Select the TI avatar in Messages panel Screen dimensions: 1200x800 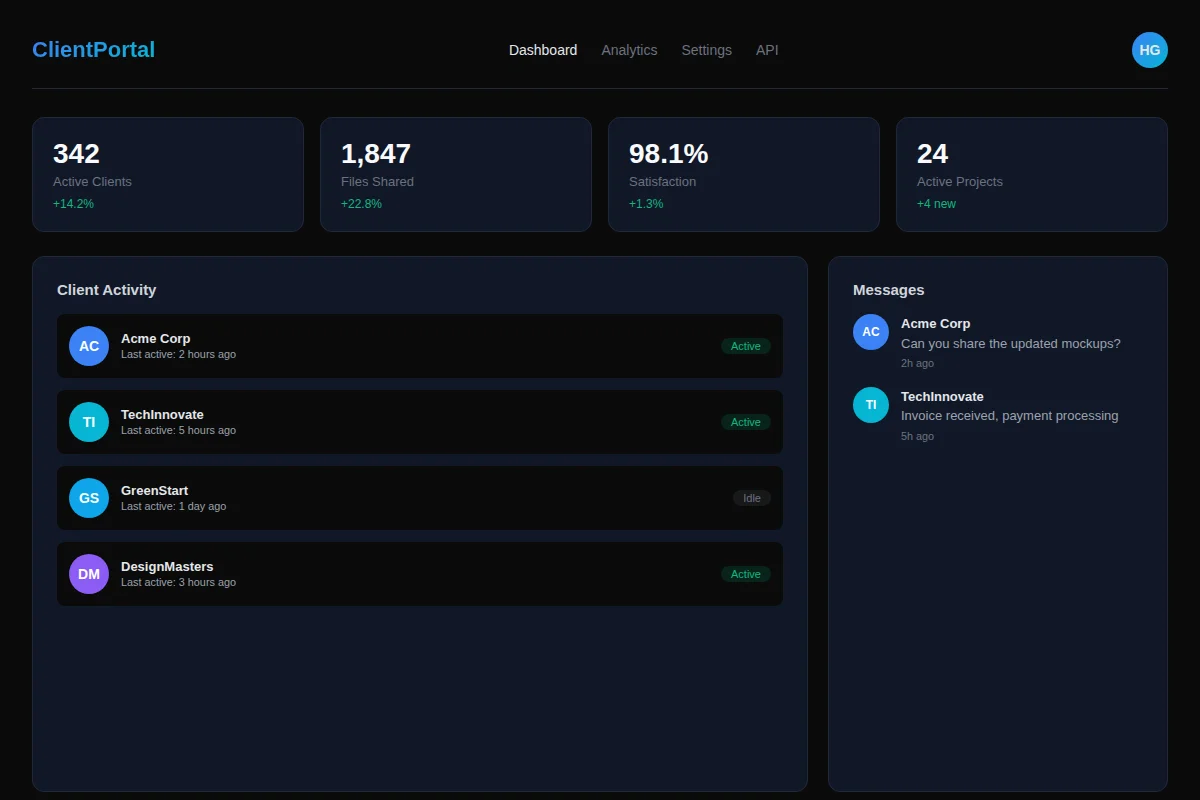click(x=870, y=405)
